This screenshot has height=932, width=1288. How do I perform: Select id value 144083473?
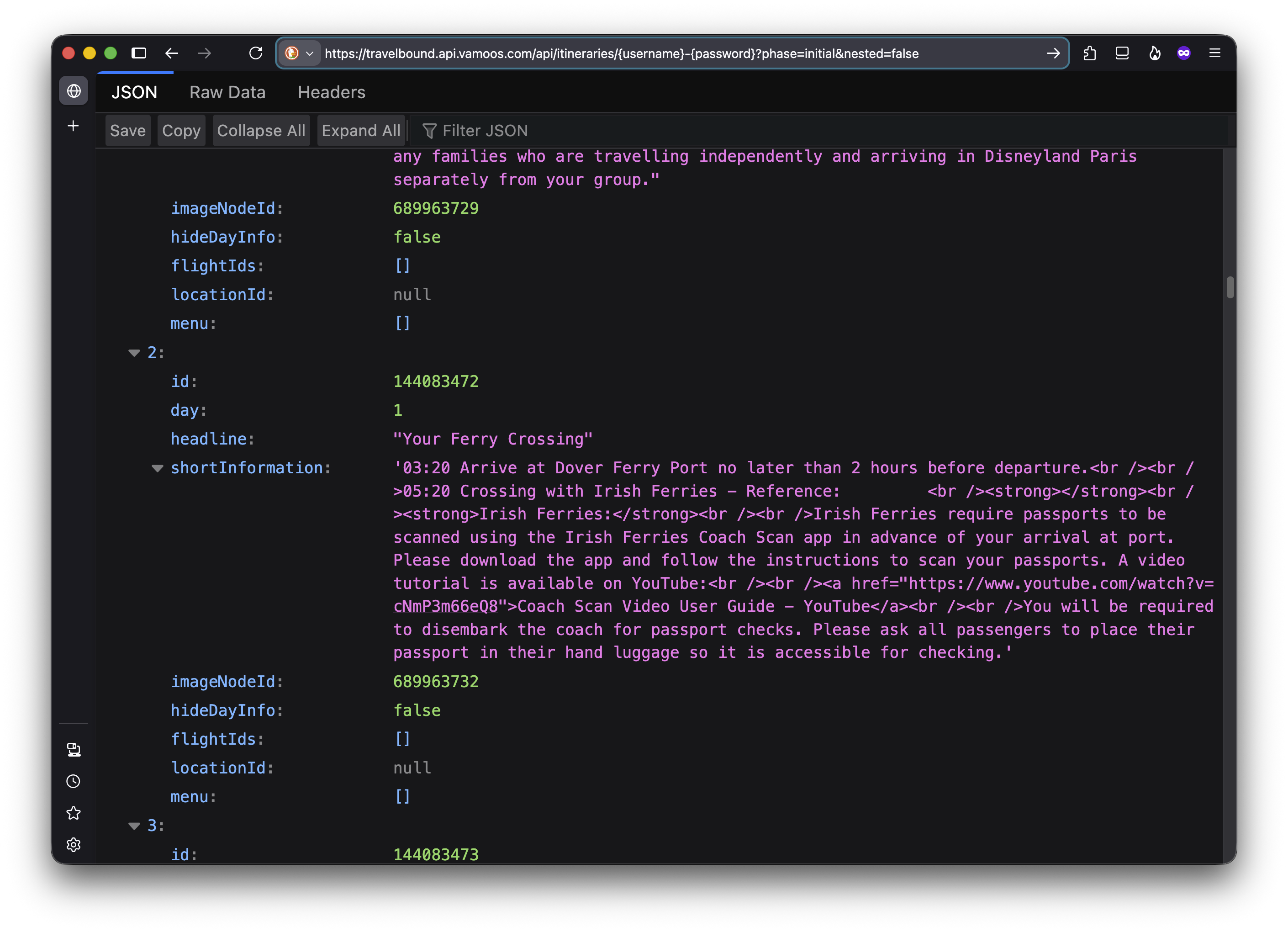pos(436,855)
